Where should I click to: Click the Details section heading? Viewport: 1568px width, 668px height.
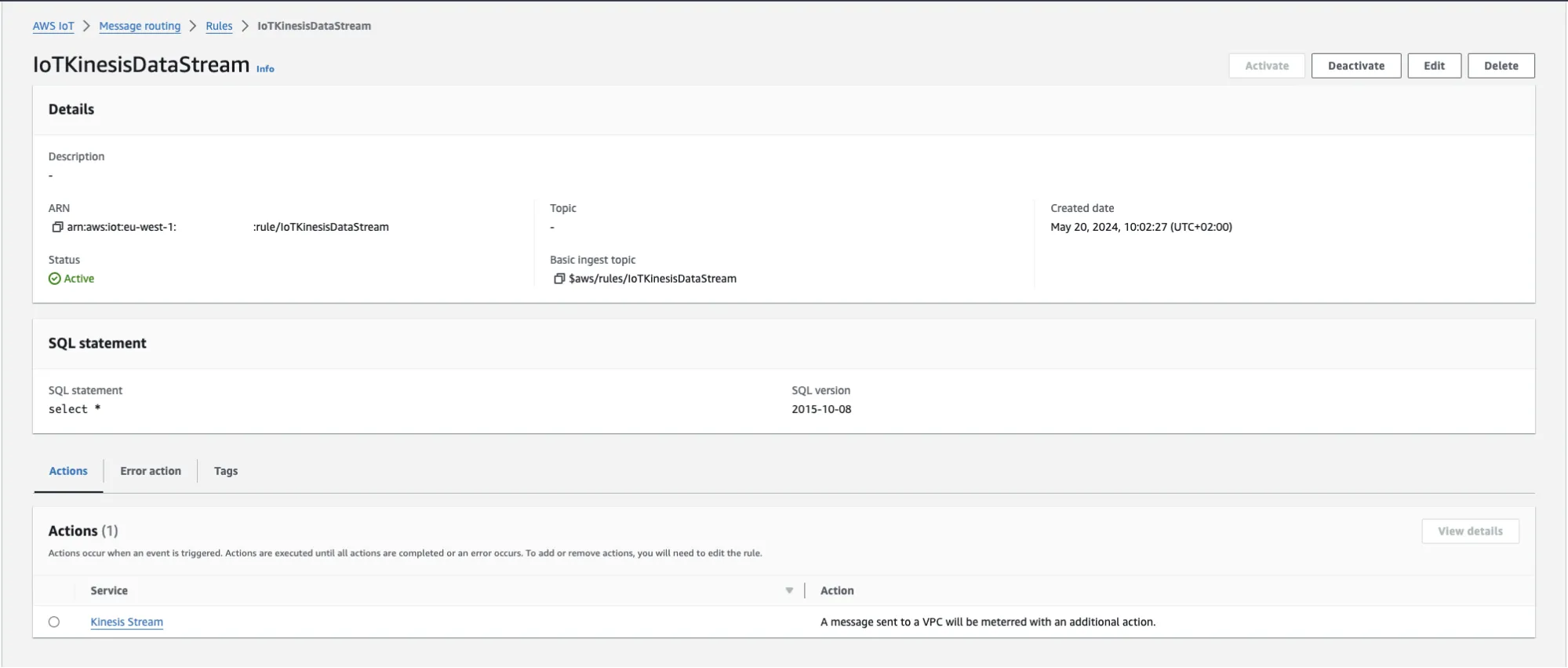[x=71, y=110]
